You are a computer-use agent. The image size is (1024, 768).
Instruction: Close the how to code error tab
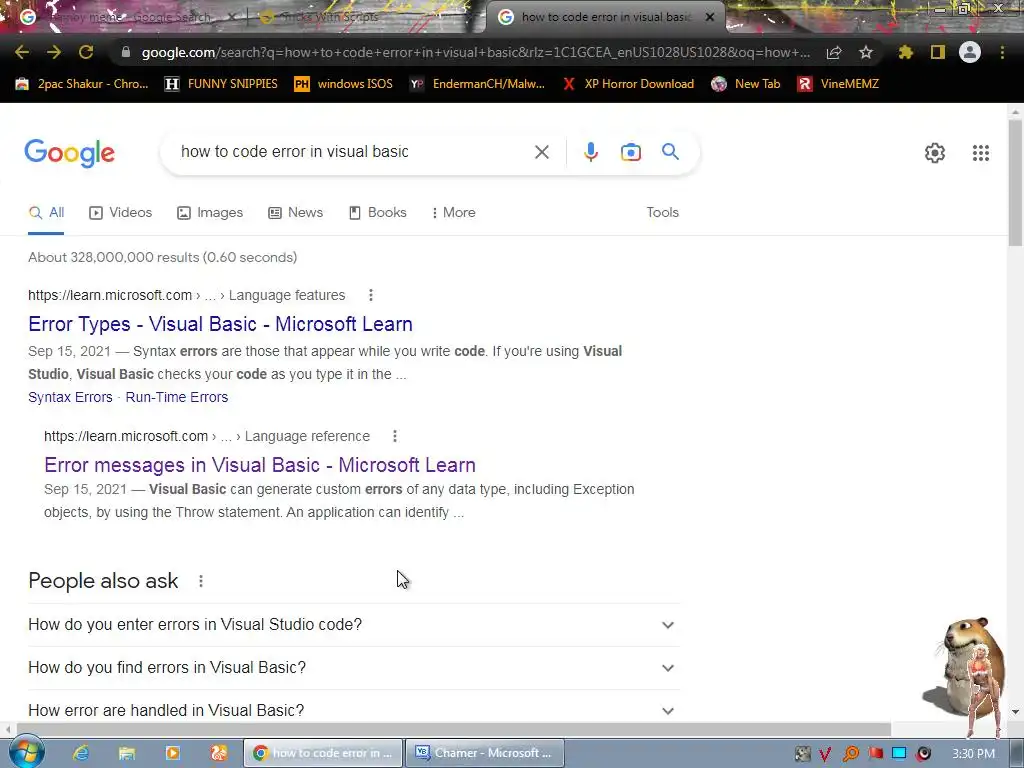tap(710, 17)
